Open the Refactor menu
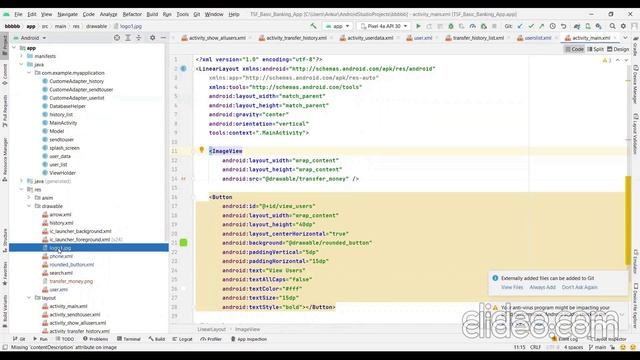The width and height of the screenshot is (640, 360). point(132,14)
